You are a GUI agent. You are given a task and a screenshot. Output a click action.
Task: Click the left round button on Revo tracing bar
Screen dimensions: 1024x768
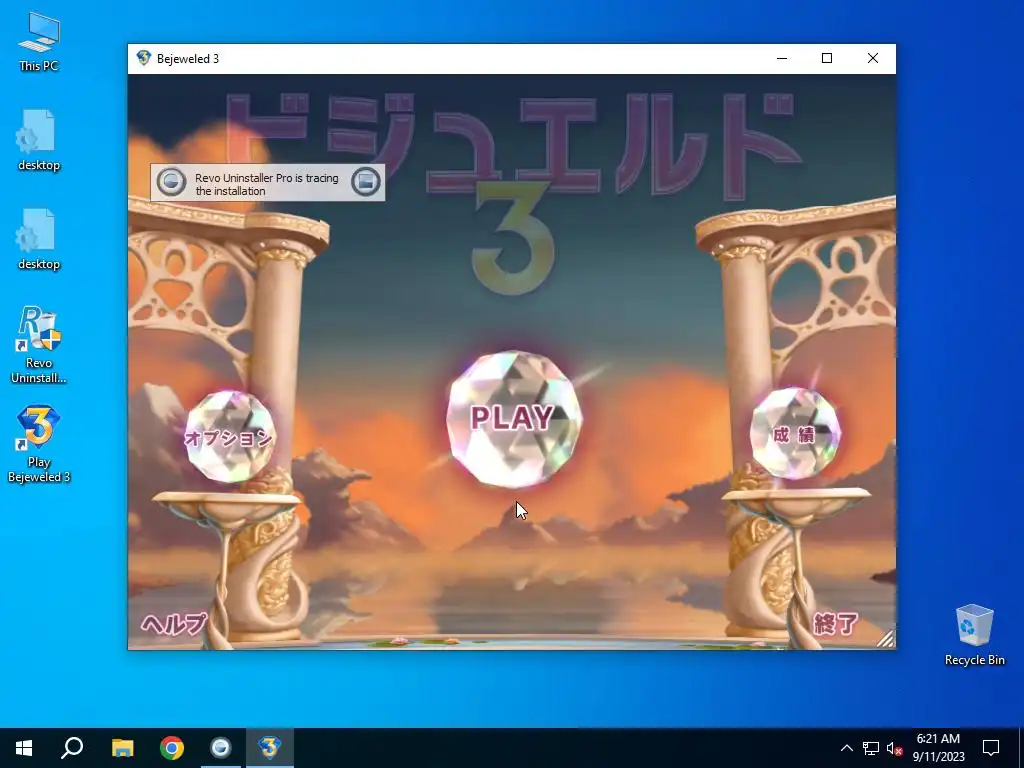click(x=172, y=182)
